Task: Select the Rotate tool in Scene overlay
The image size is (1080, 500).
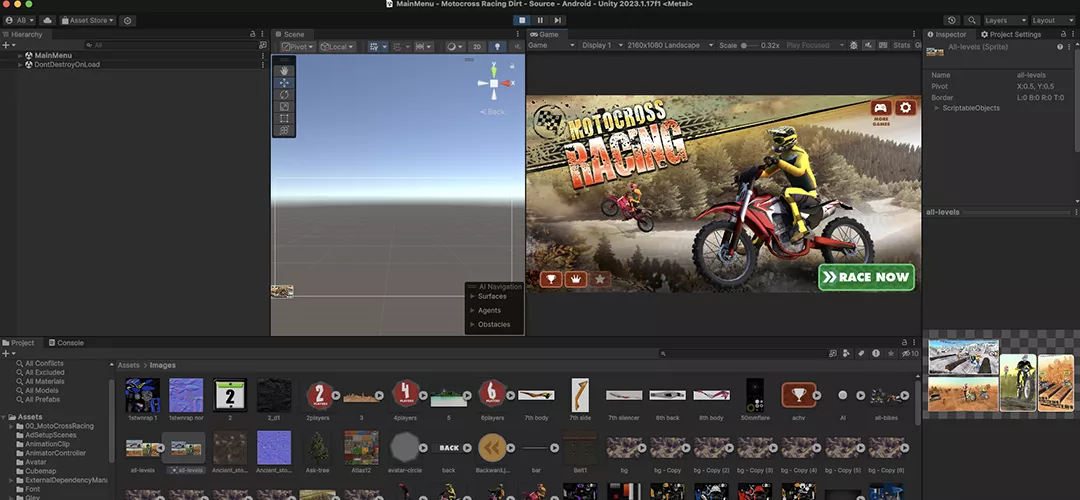Action: click(x=284, y=95)
